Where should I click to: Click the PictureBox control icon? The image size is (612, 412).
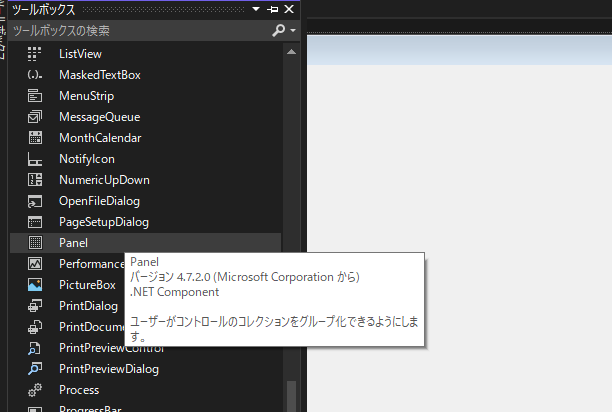coord(35,285)
